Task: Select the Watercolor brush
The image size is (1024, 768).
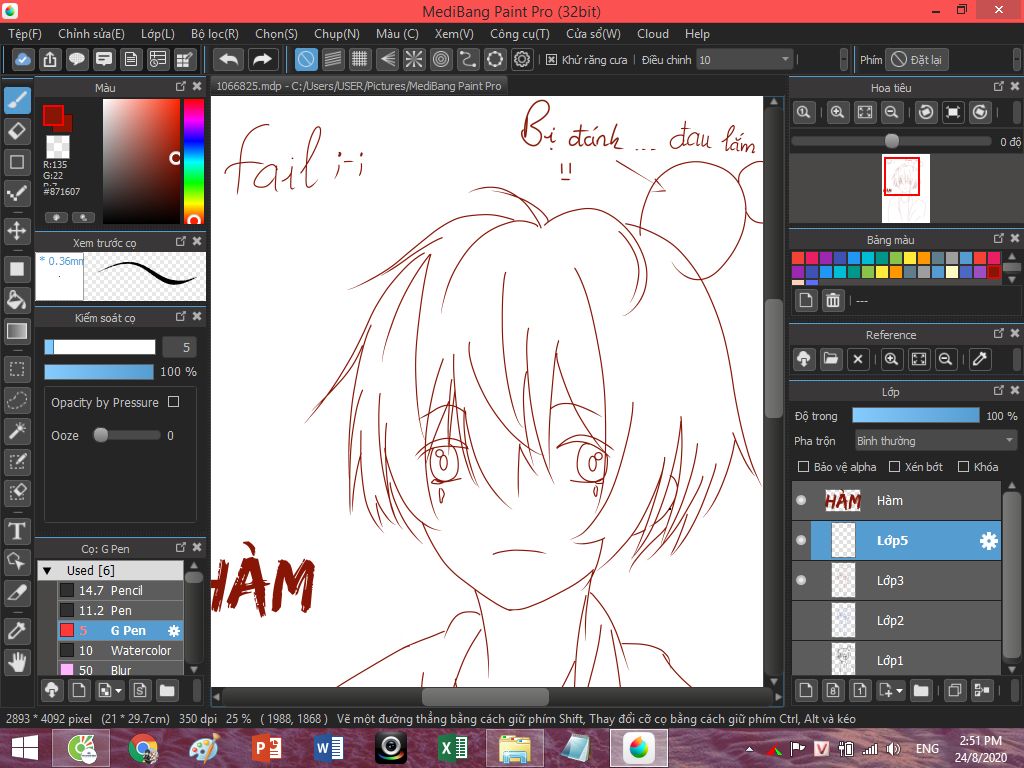Action: click(120, 650)
